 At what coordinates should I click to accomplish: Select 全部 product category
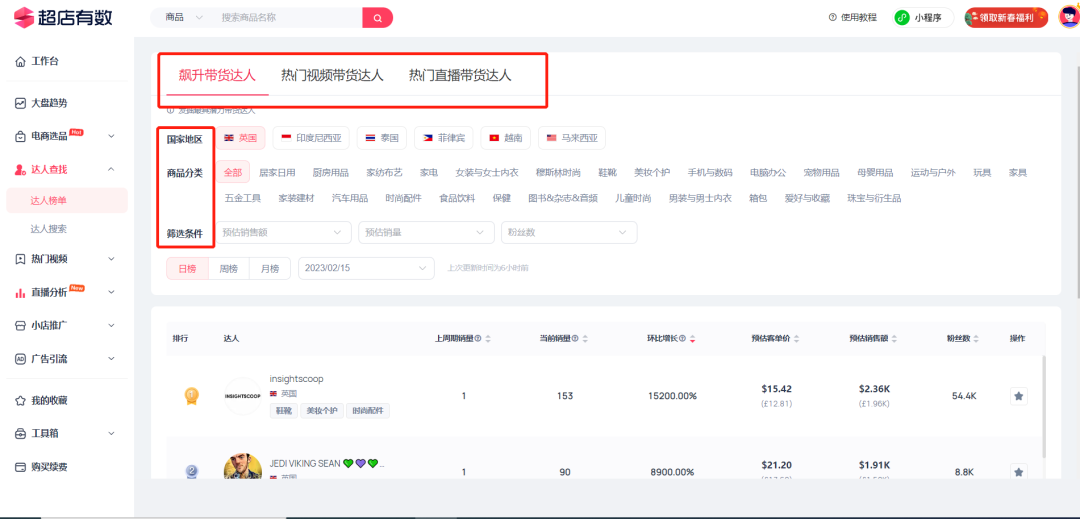(233, 172)
